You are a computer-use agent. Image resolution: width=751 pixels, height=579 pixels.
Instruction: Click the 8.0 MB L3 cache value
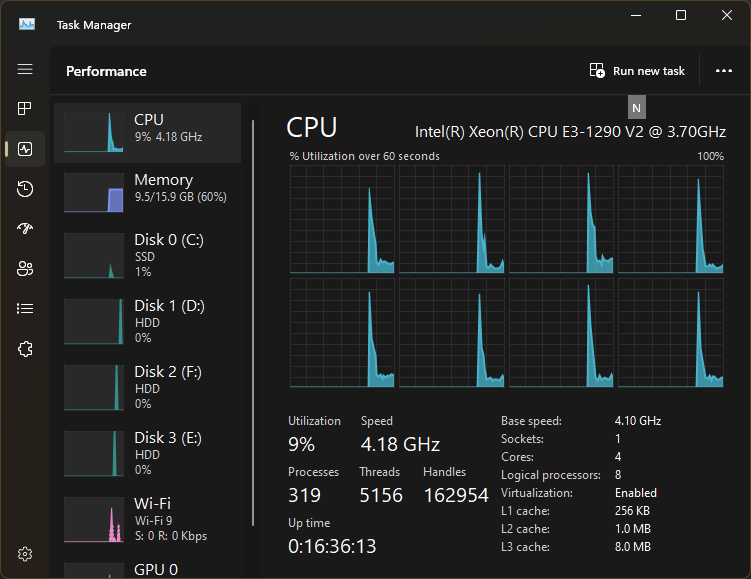632,547
